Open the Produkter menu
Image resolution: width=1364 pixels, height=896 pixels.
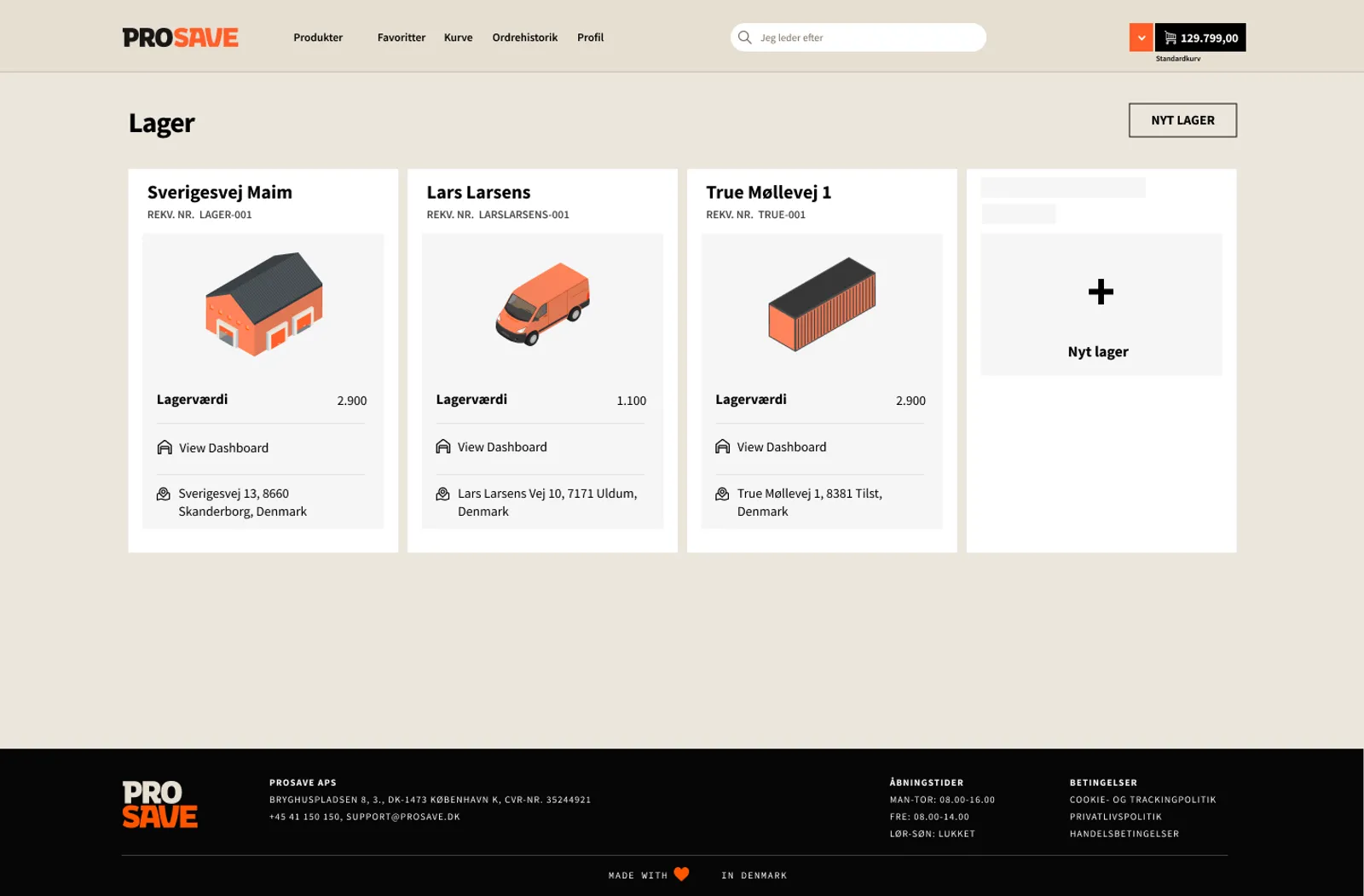(318, 38)
